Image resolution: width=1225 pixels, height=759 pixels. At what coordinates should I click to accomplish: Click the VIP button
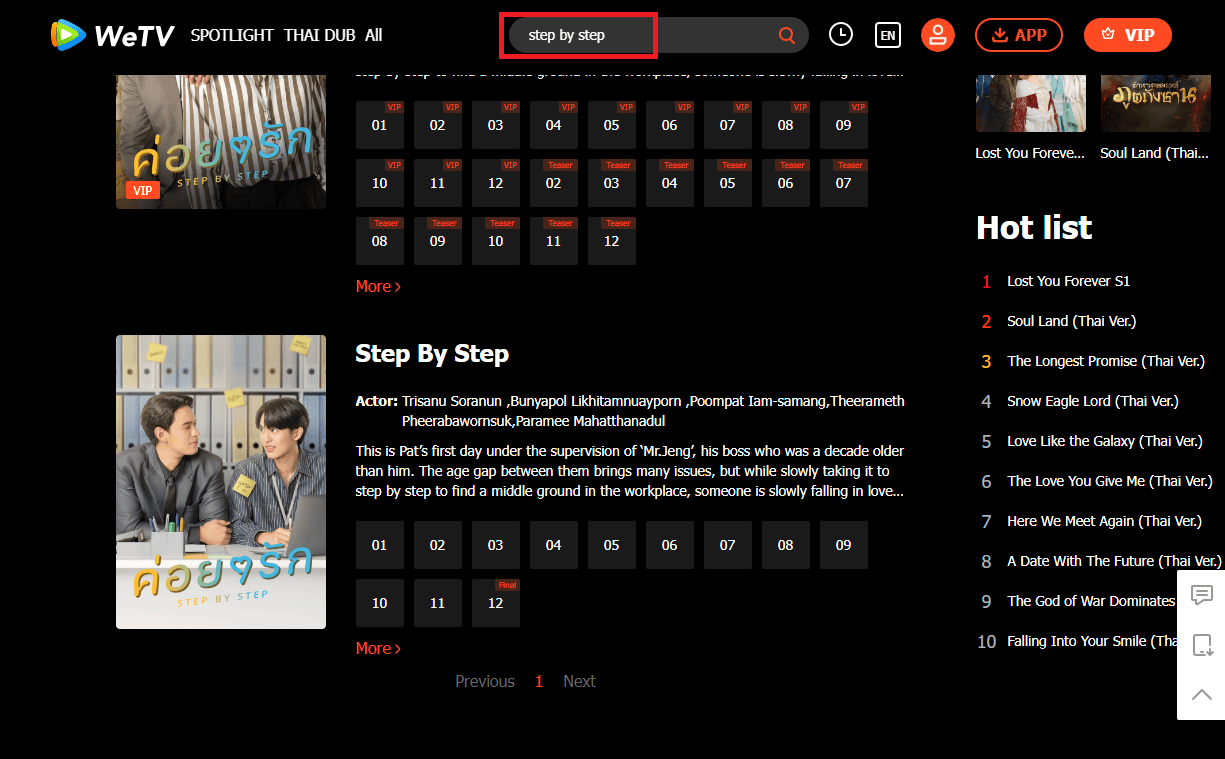pos(1128,35)
